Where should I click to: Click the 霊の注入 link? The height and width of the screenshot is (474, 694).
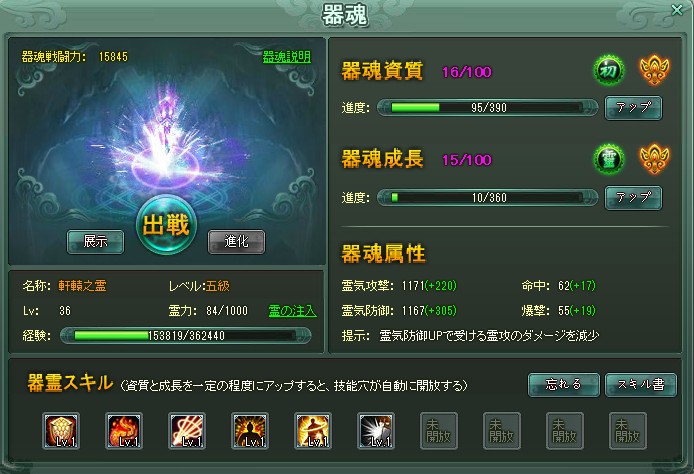(x=292, y=311)
